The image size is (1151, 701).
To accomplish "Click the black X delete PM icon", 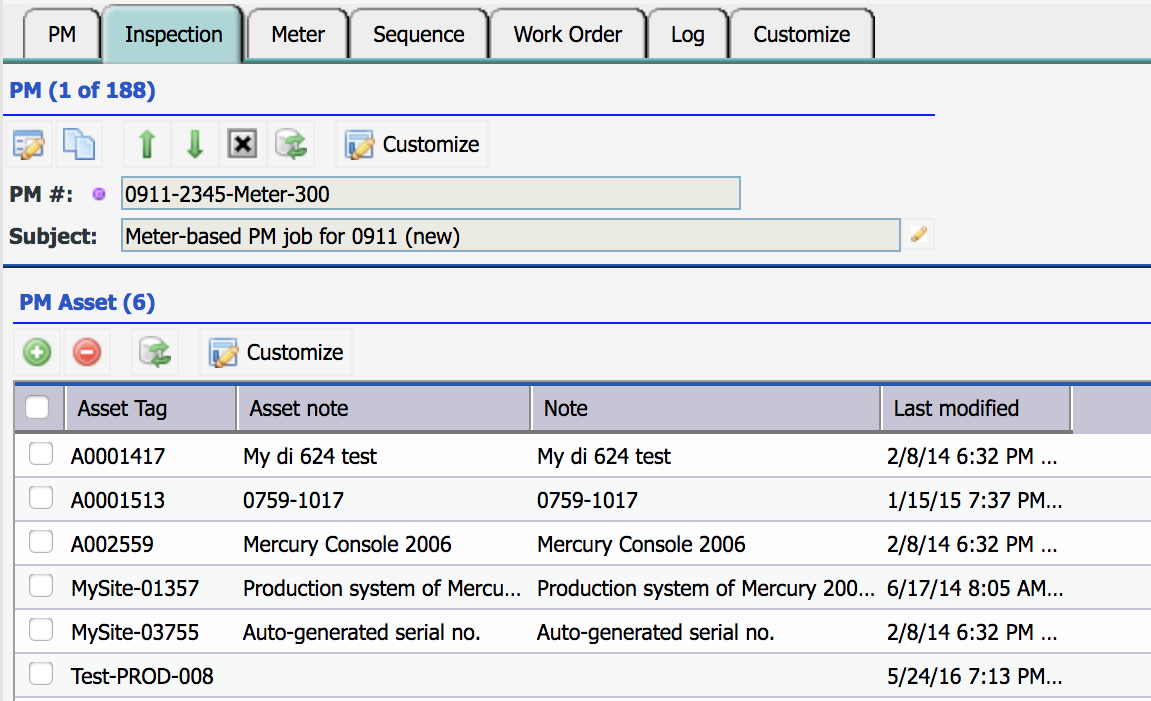I will pyautogui.click(x=242, y=144).
